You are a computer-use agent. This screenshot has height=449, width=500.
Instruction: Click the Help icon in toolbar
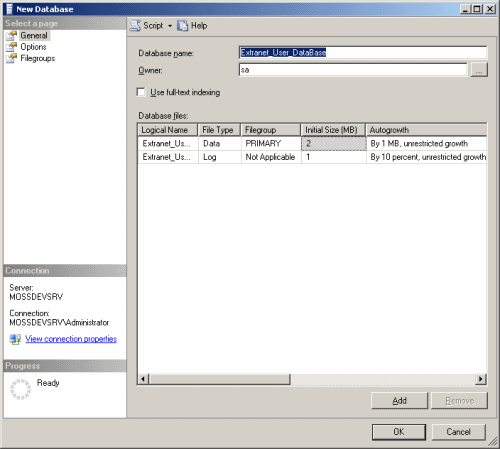[x=182, y=26]
